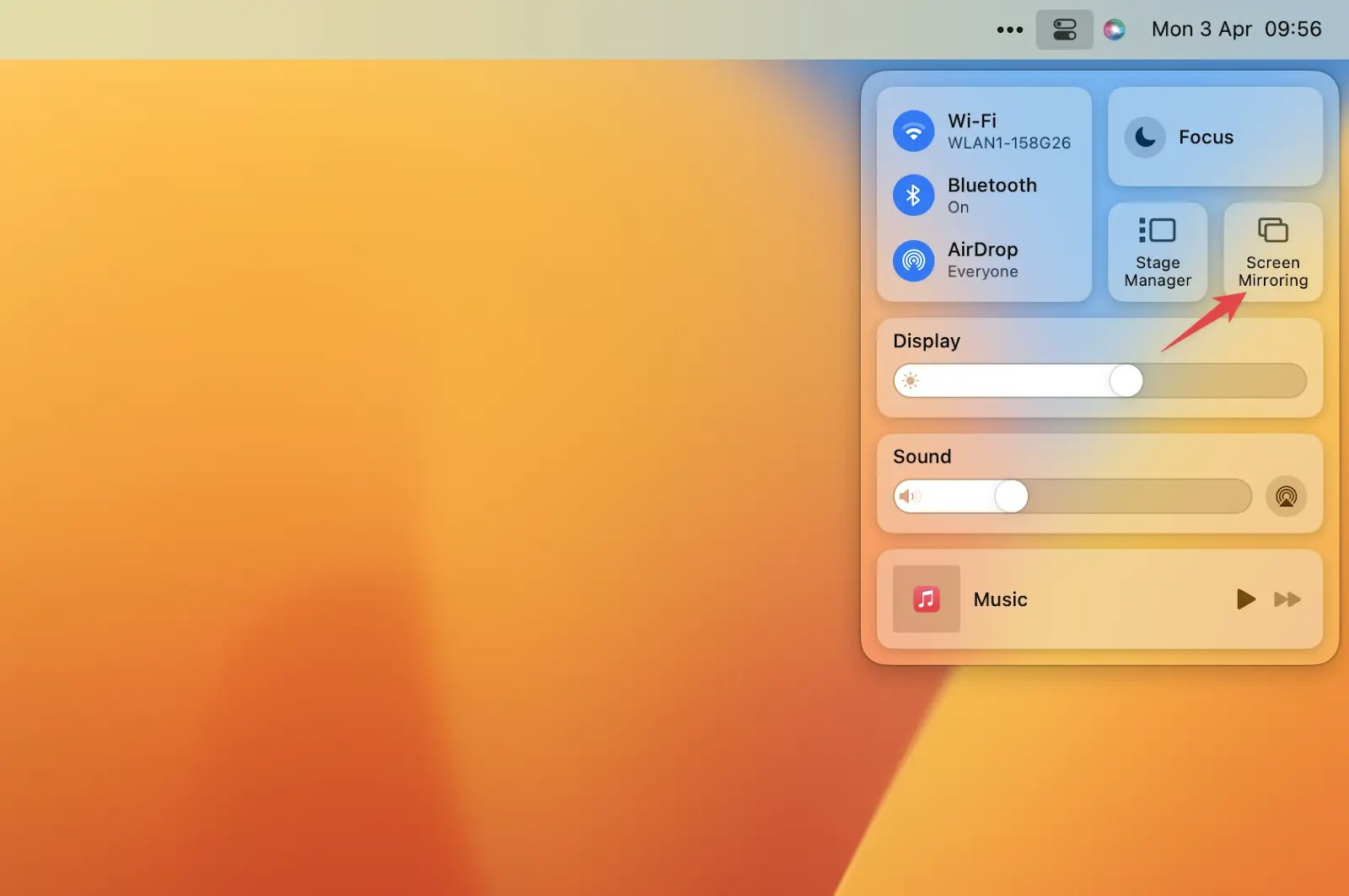
Task: Click the Sound volume slider thumb
Action: tap(1011, 496)
